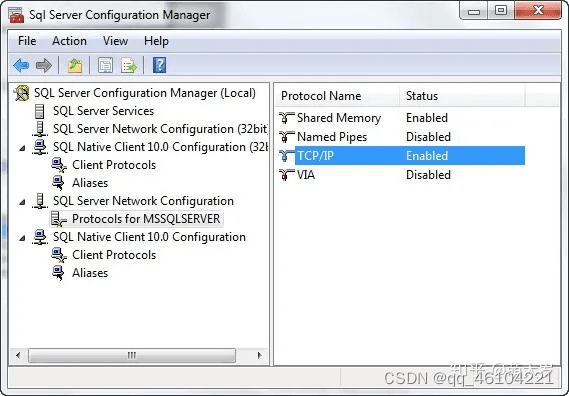
Task: Click the Disabled status of Named Pipes
Action: click(428, 137)
